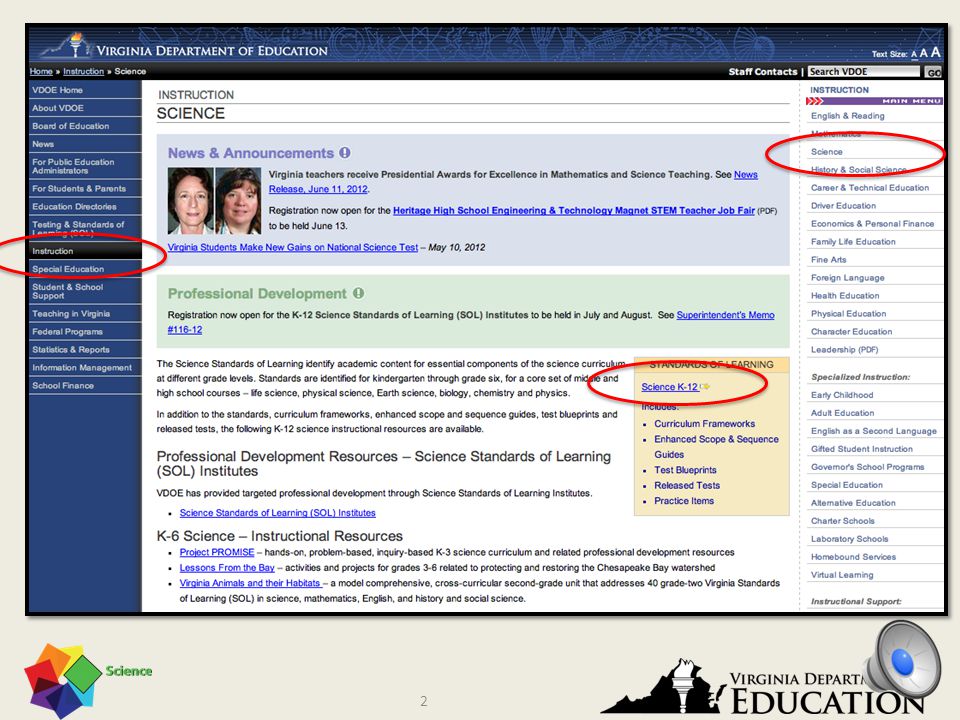The image size is (960, 720).
Task: Open Charter Schools link
Action: (x=842, y=521)
